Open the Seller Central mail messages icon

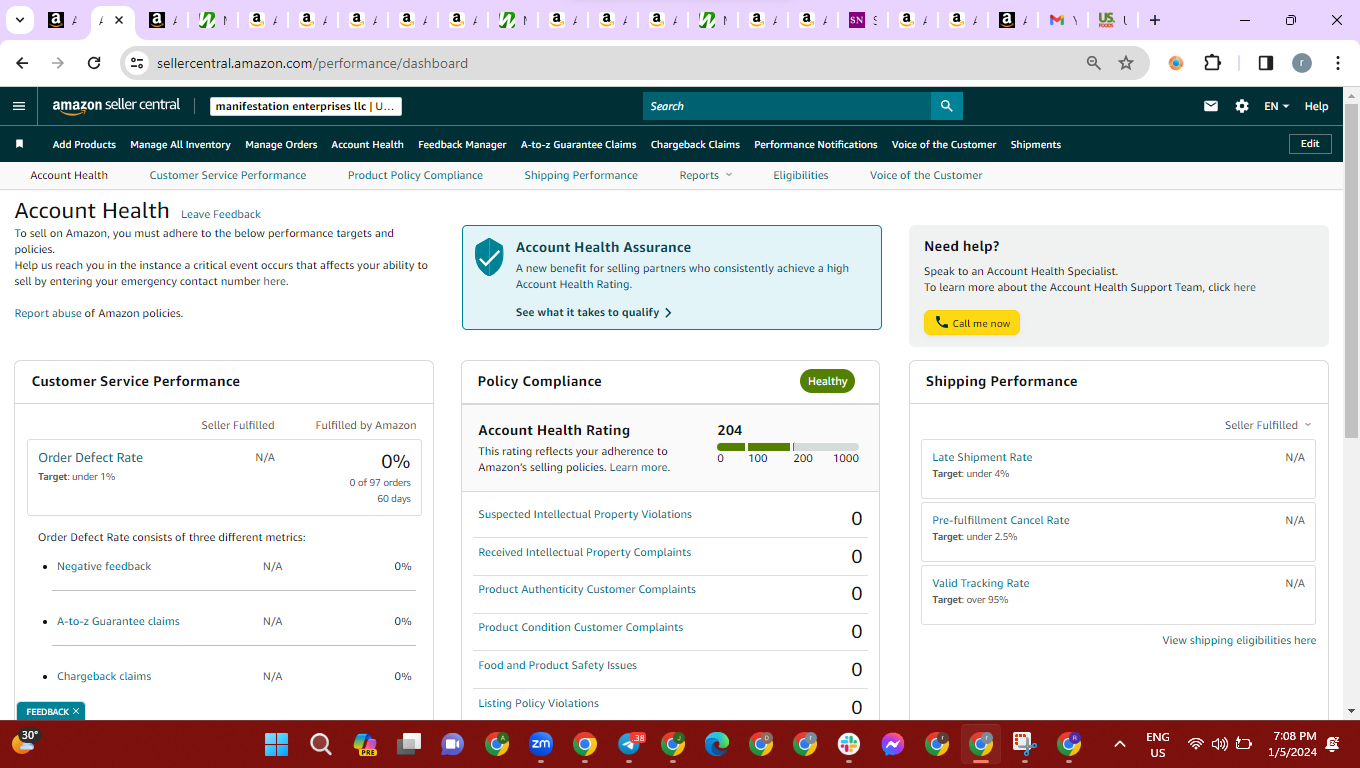1211,106
